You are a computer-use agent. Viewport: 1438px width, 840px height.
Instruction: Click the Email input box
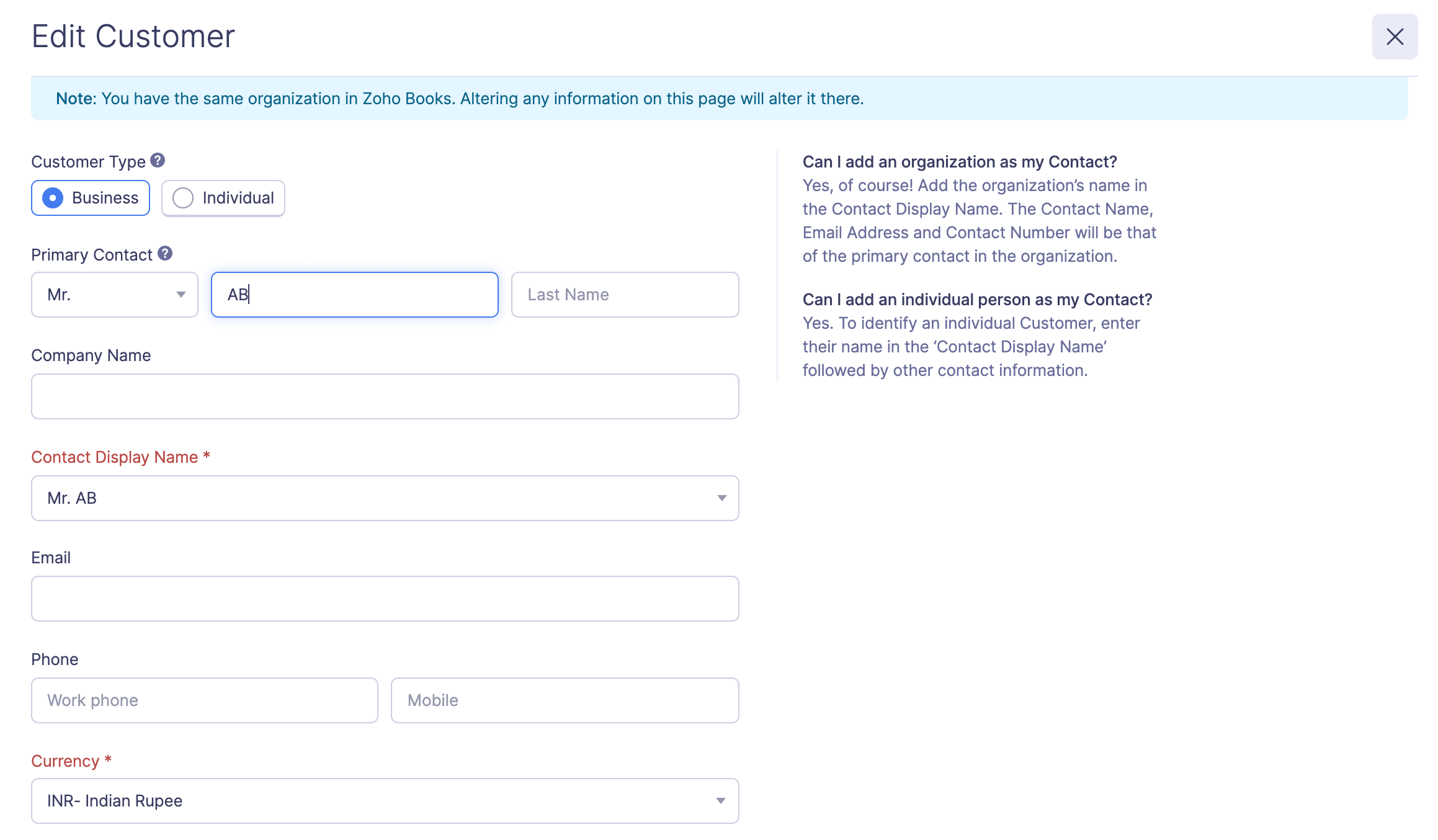coord(385,599)
